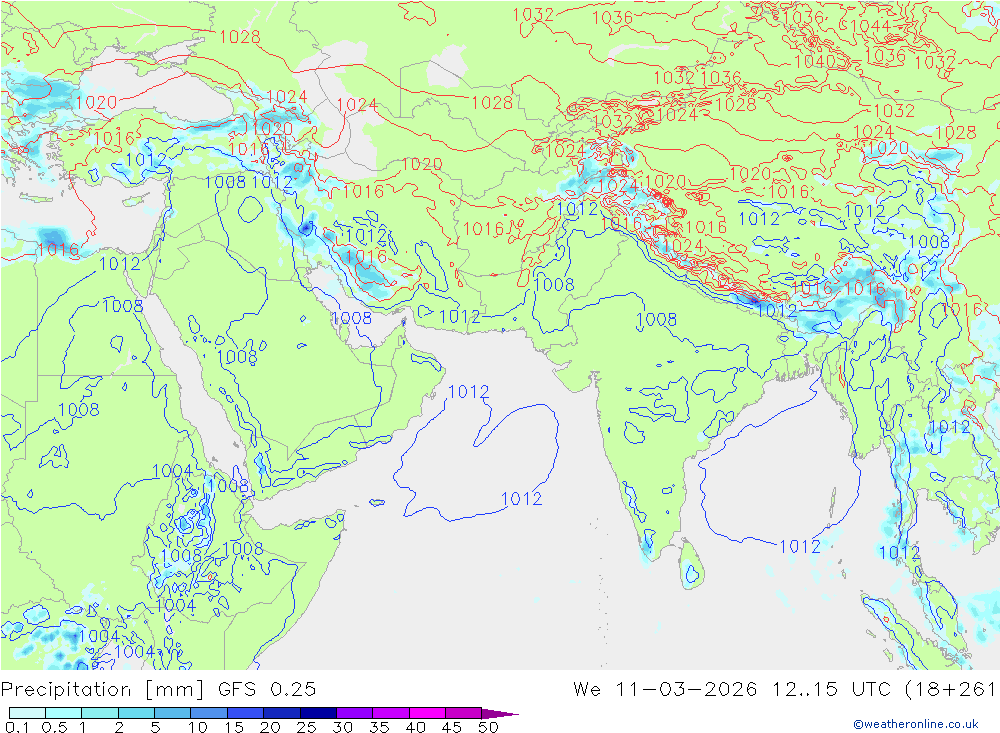Click the arrow tip above 50 mm on the legend
The width and height of the screenshot is (1000, 733).
click(x=500, y=714)
